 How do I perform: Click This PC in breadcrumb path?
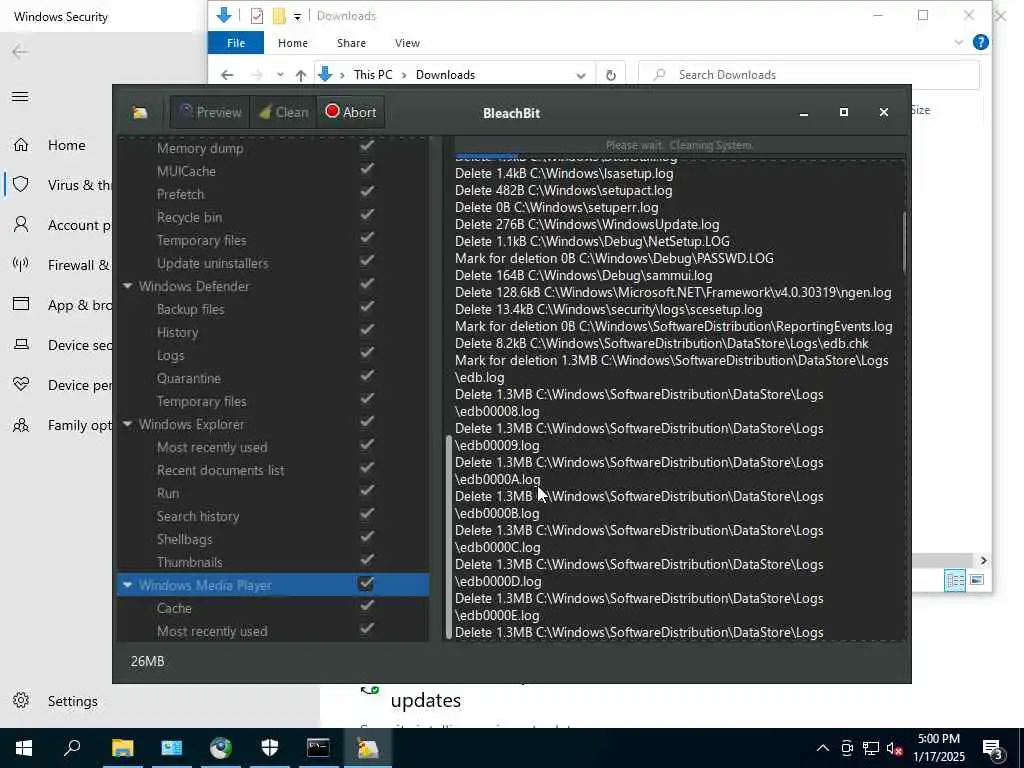[x=373, y=75]
